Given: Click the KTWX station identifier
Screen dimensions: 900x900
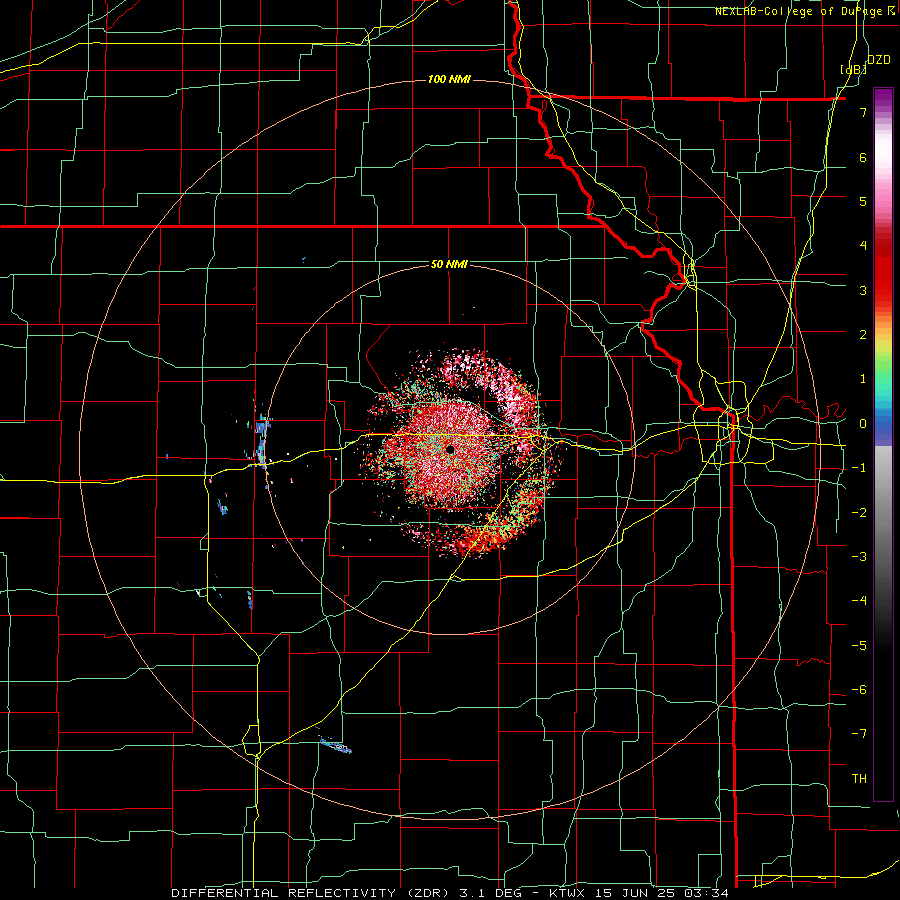Looking at the screenshot, I should [565, 893].
